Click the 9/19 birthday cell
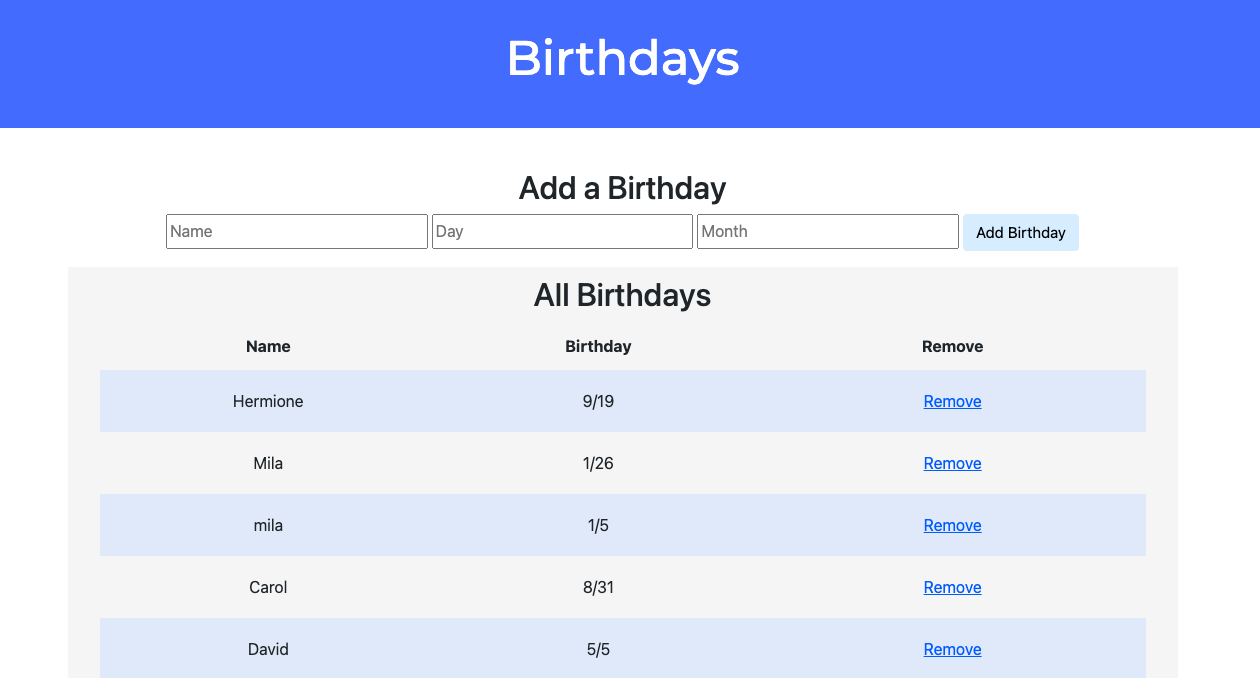The width and height of the screenshot is (1260, 678). tap(598, 401)
